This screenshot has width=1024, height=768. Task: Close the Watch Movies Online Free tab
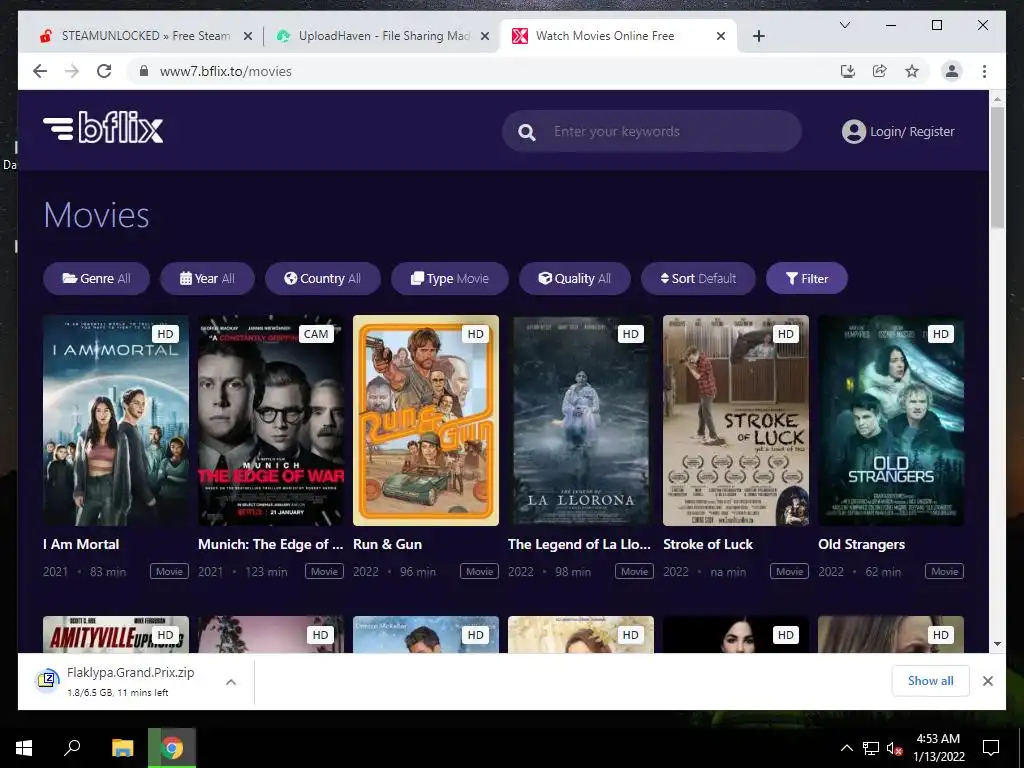[x=720, y=36]
